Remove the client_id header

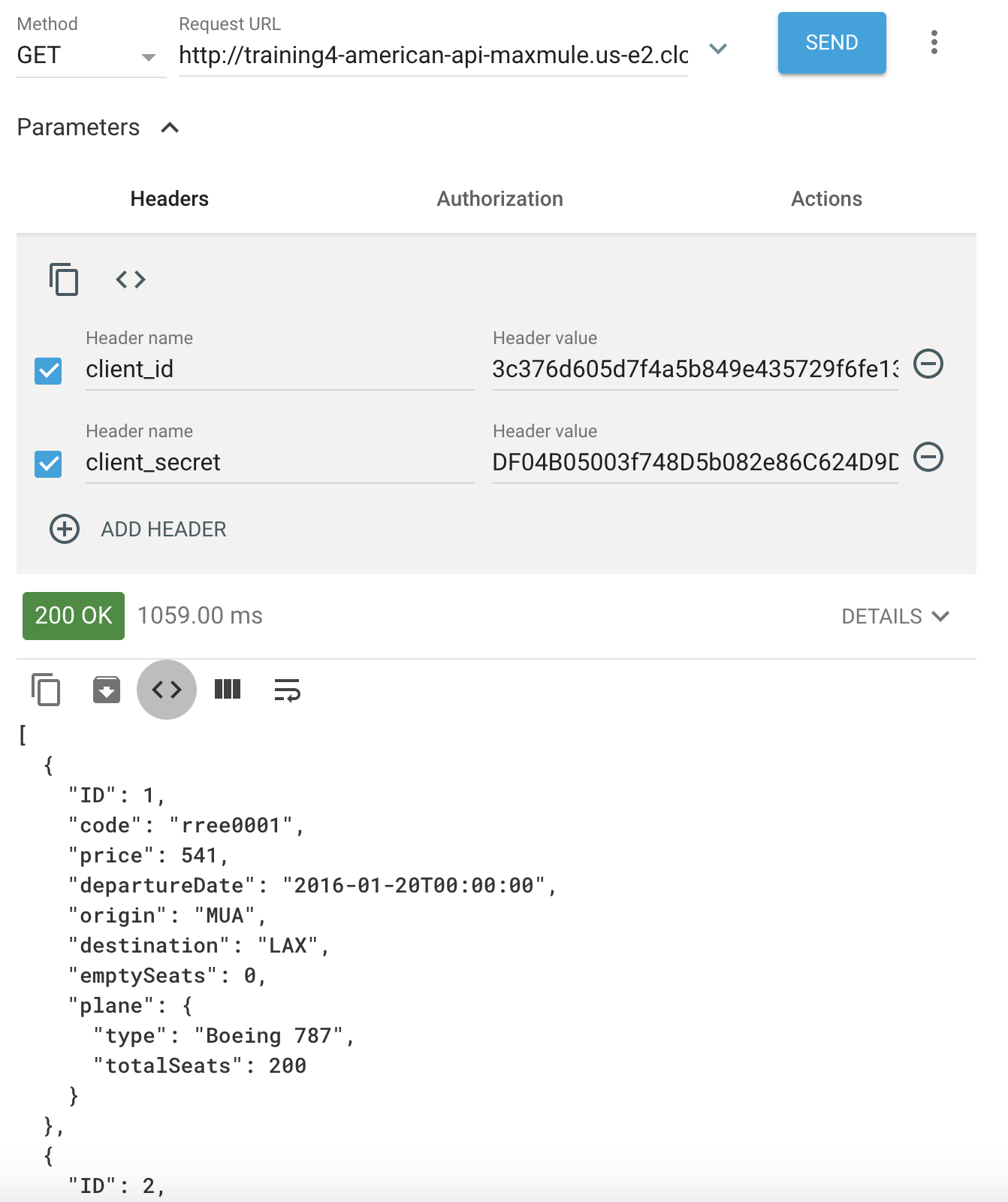pos(928,364)
